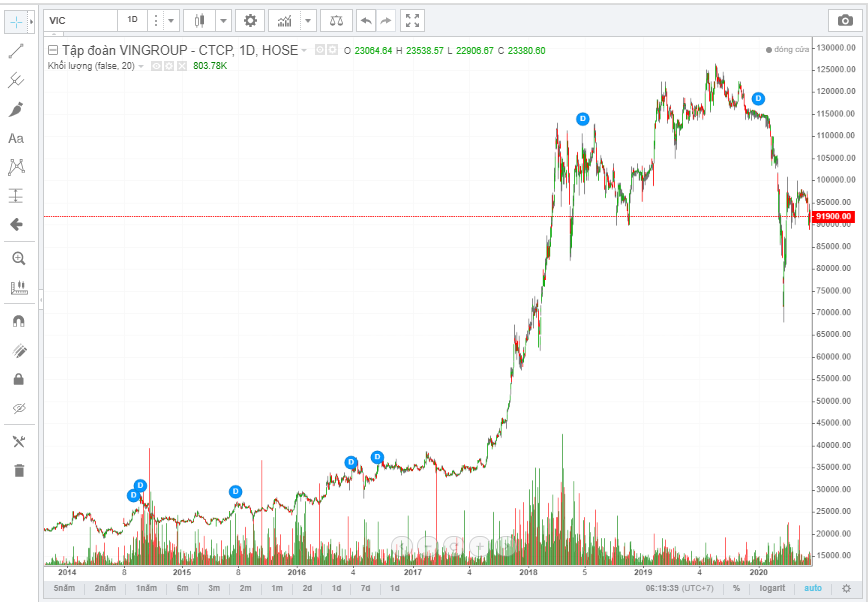
Task: Open chart properties gear in top toolbar
Action: (250, 20)
